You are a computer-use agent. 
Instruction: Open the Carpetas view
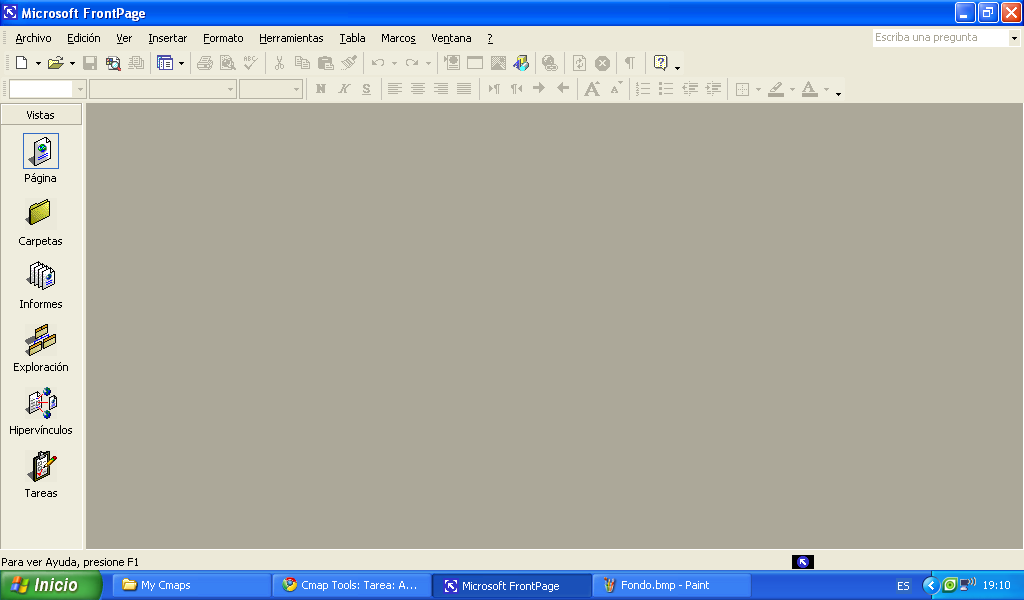point(40,222)
